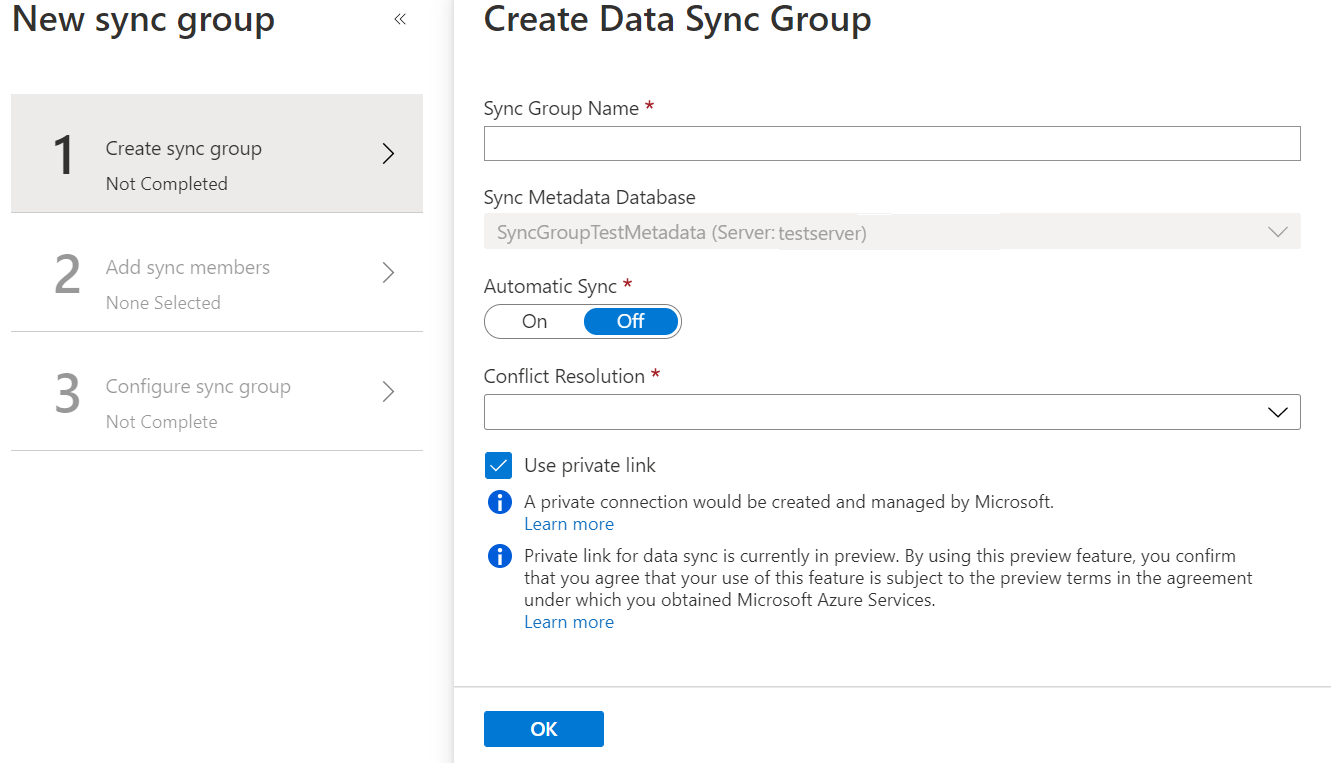The width and height of the screenshot is (1331, 763).
Task: Open the Conflict Resolution dropdown
Action: tap(892, 412)
